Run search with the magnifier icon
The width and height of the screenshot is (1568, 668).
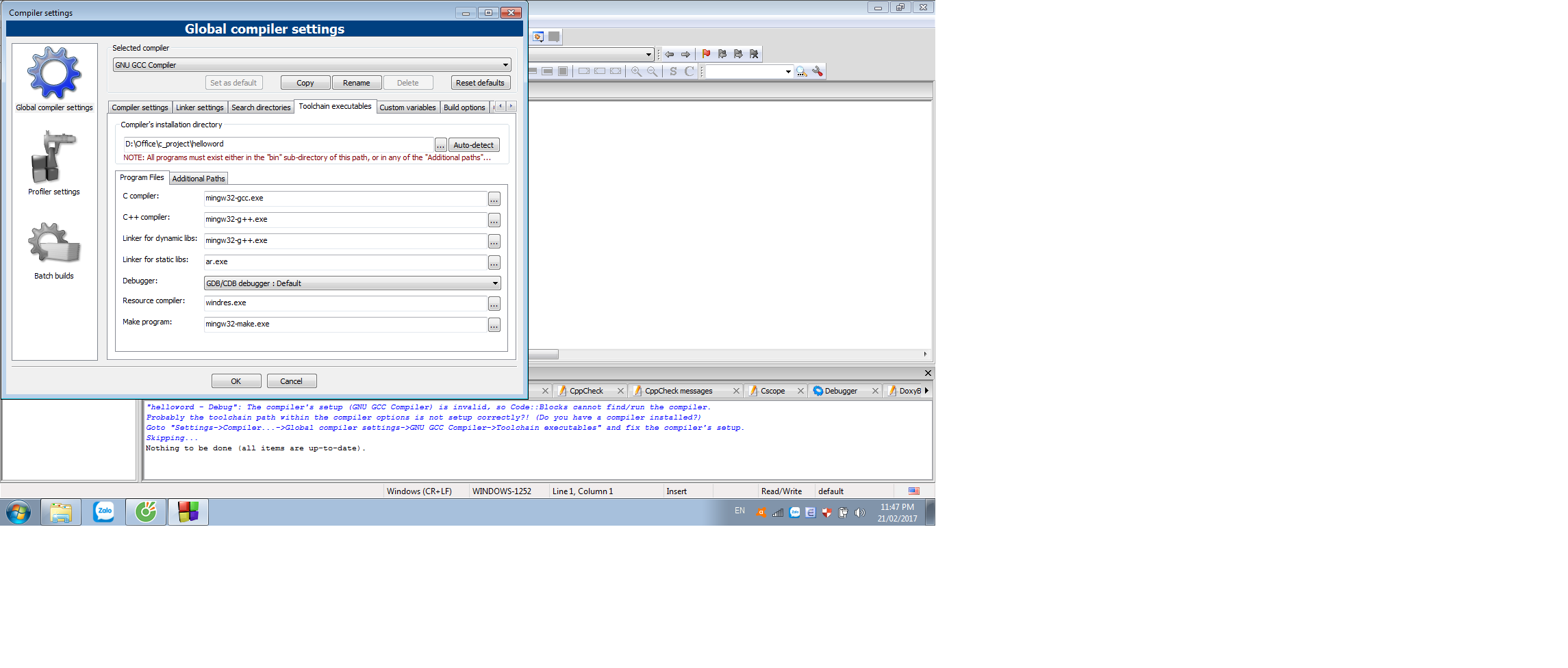(801, 71)
